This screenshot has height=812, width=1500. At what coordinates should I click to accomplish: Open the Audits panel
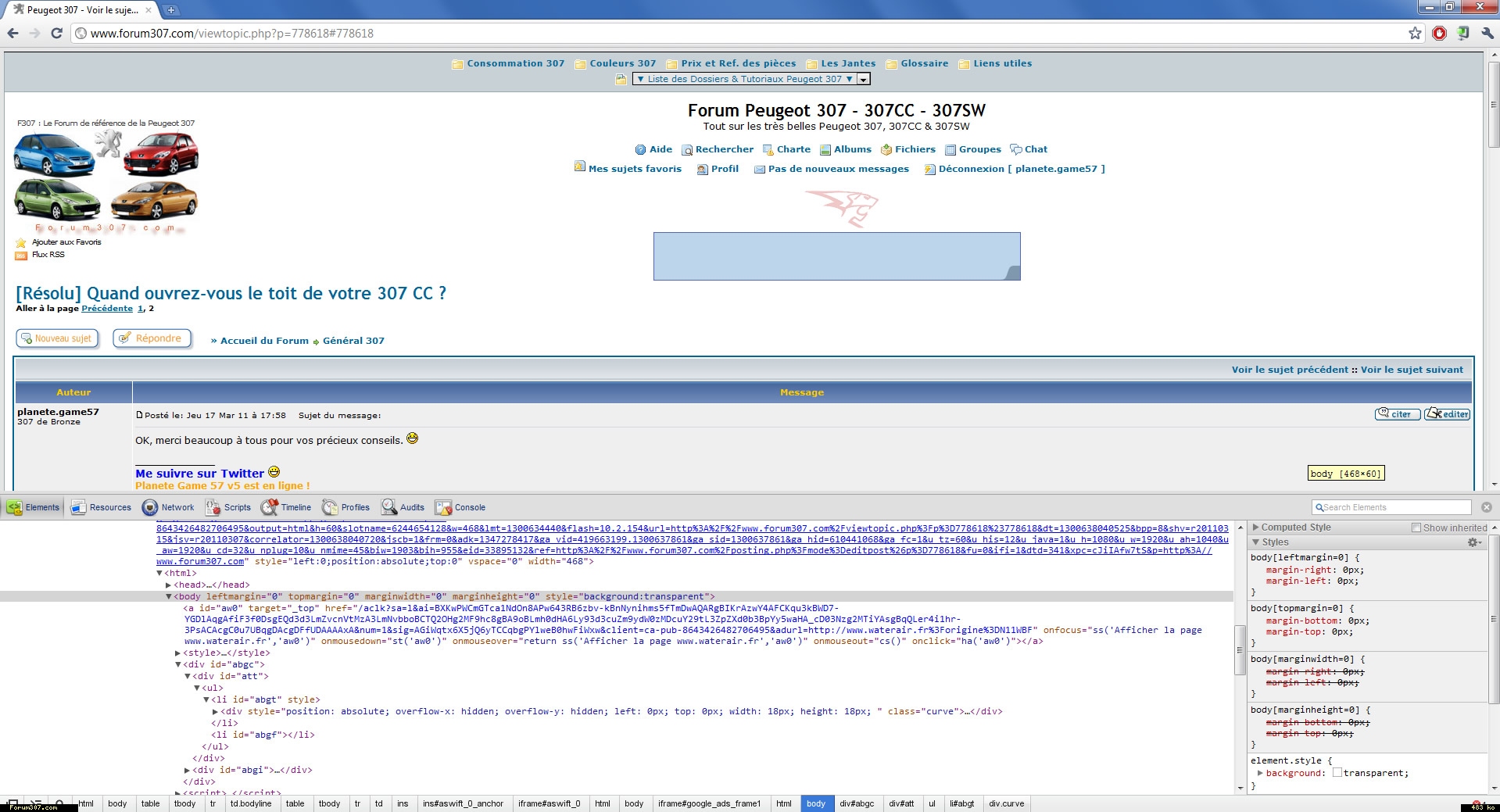click(x=403, y=507)
